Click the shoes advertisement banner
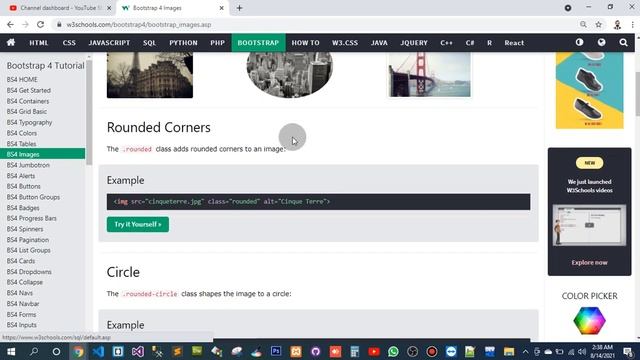The width and height of the screenshot is (640, 360). (589, 90)
